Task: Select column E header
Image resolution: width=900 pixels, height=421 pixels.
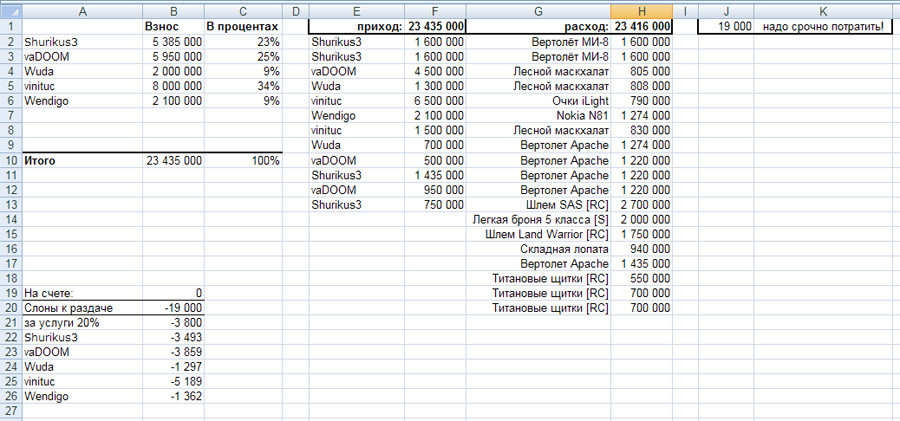Action: pyautogui.click(x=356, y=11)
